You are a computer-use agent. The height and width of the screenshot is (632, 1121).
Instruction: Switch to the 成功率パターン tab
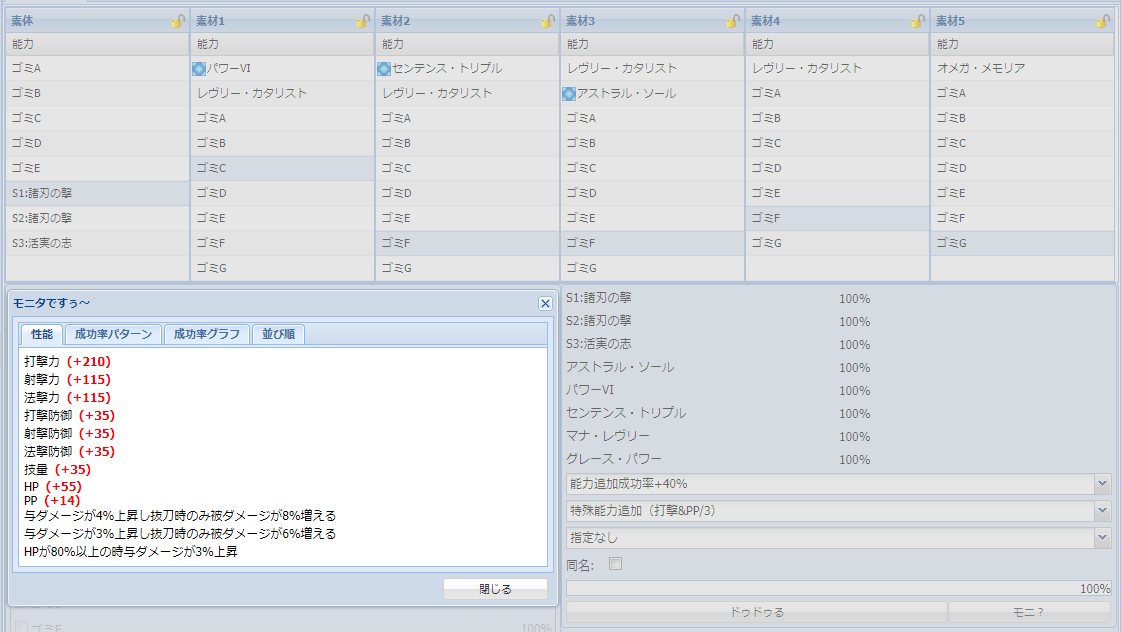113,335
